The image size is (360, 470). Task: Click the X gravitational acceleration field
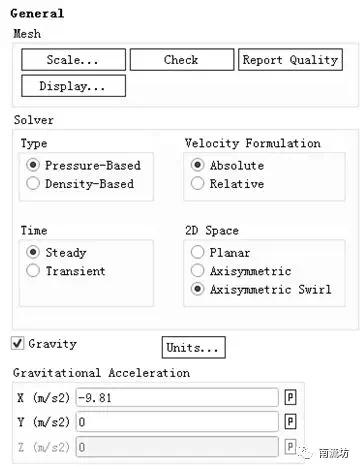click(177, 397)
